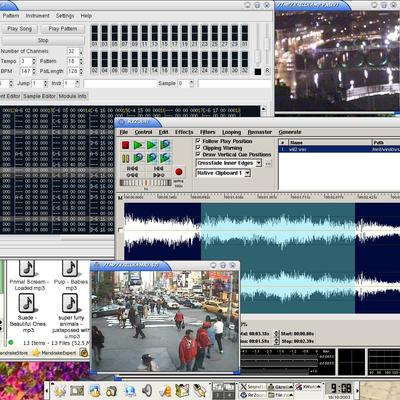Image resolution: width=400 pixels, height=400 pixels.
Task: Click the Play Pattern button
Action: (x=63, y=29)
